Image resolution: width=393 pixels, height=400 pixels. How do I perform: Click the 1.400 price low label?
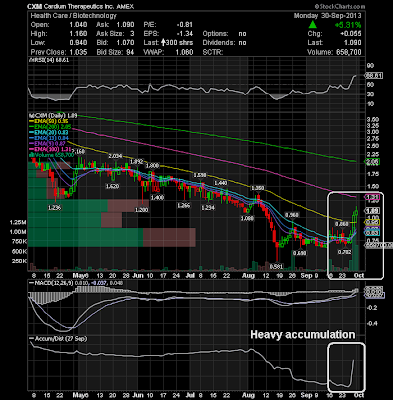(x=157, y=198)
